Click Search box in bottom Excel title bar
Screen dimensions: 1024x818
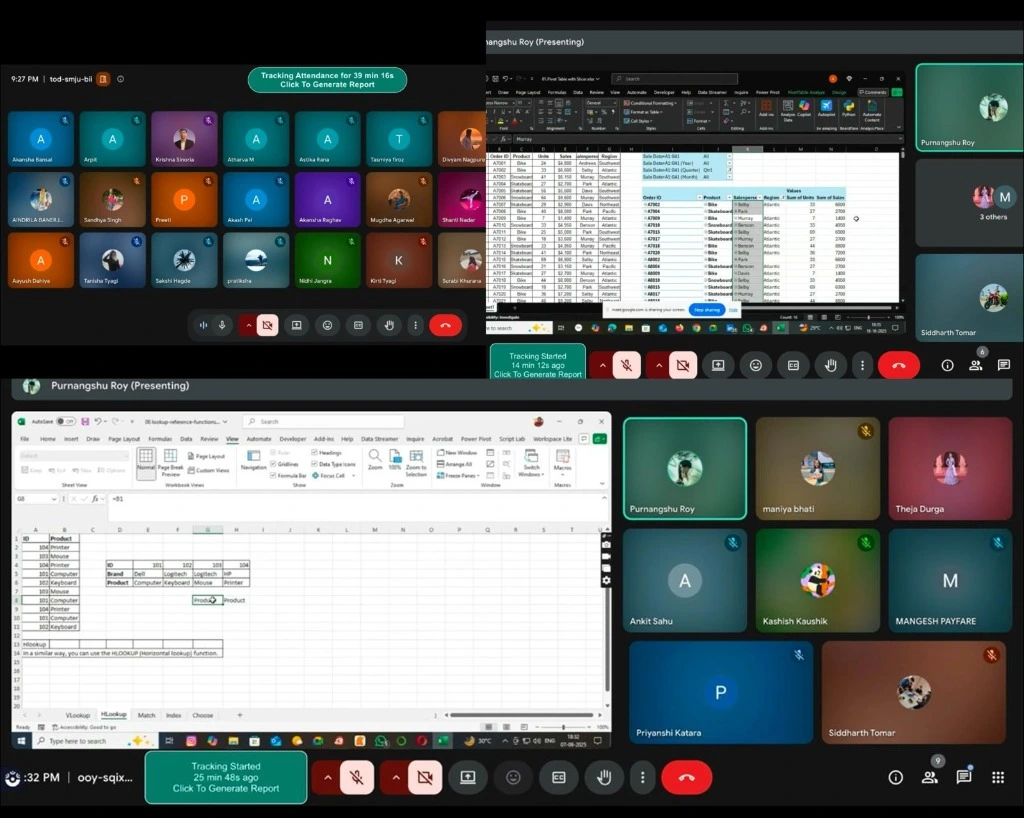pos(324,422)
